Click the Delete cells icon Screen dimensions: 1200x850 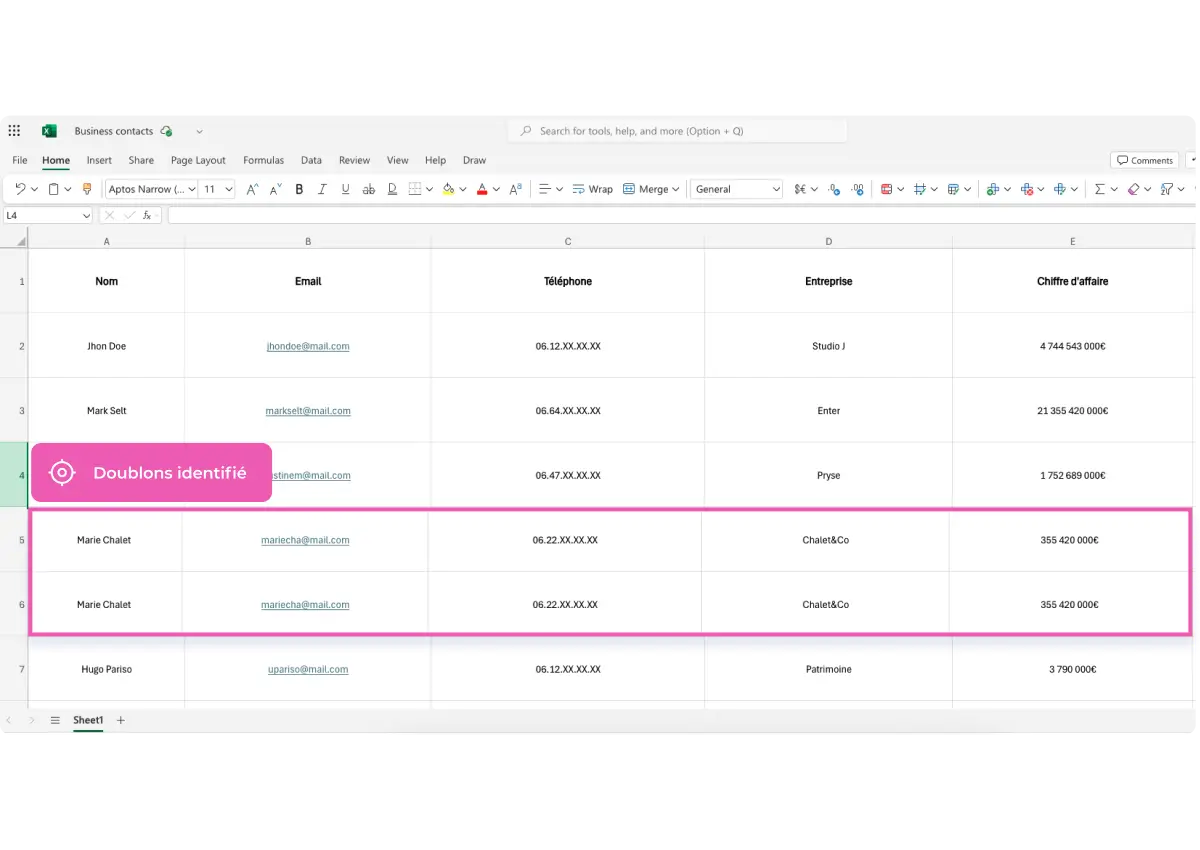coord(1027,189)
